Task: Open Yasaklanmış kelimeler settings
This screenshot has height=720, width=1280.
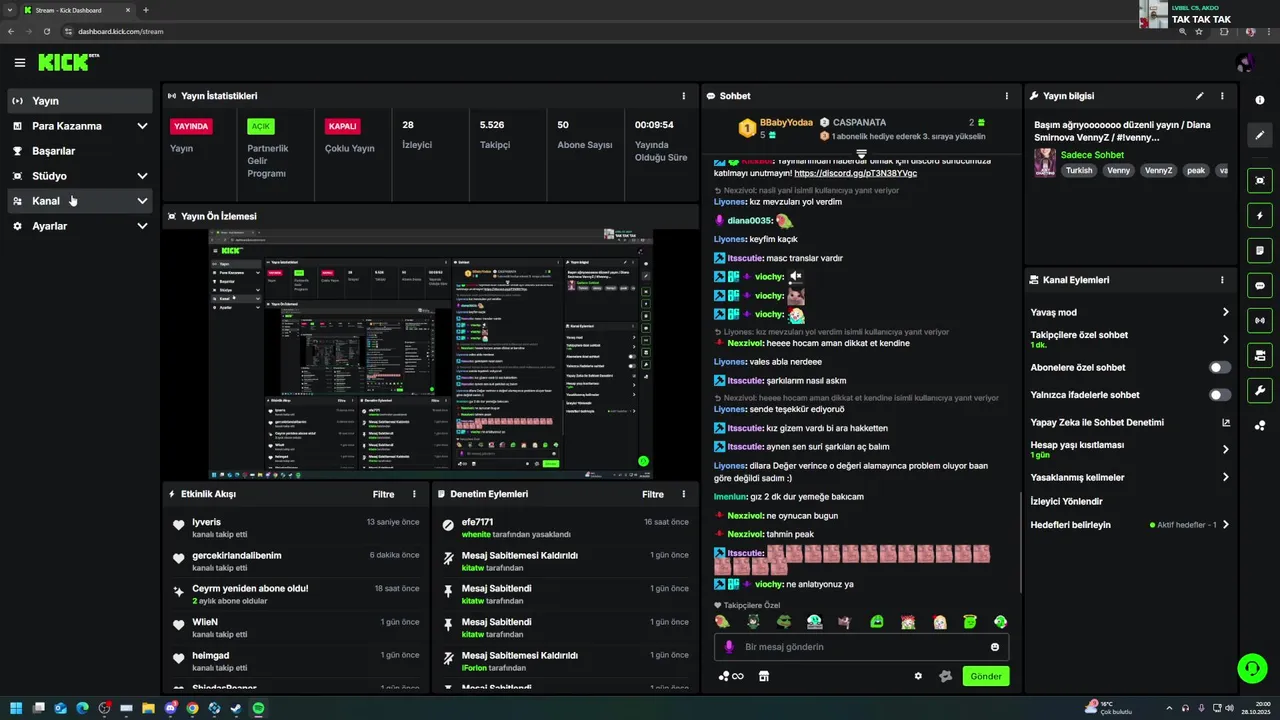Action: click(x=1130, y=477)
